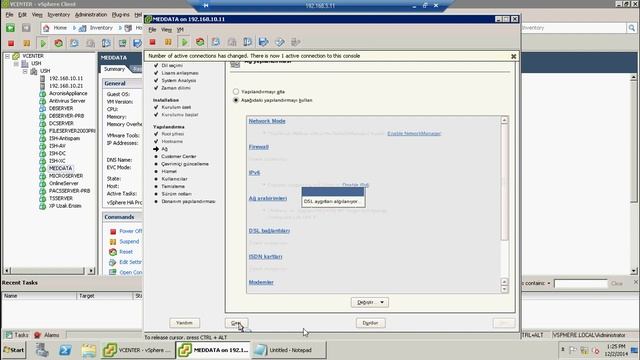
Task: Open View menu in MEDDATA console window
Action: [166, 30]
